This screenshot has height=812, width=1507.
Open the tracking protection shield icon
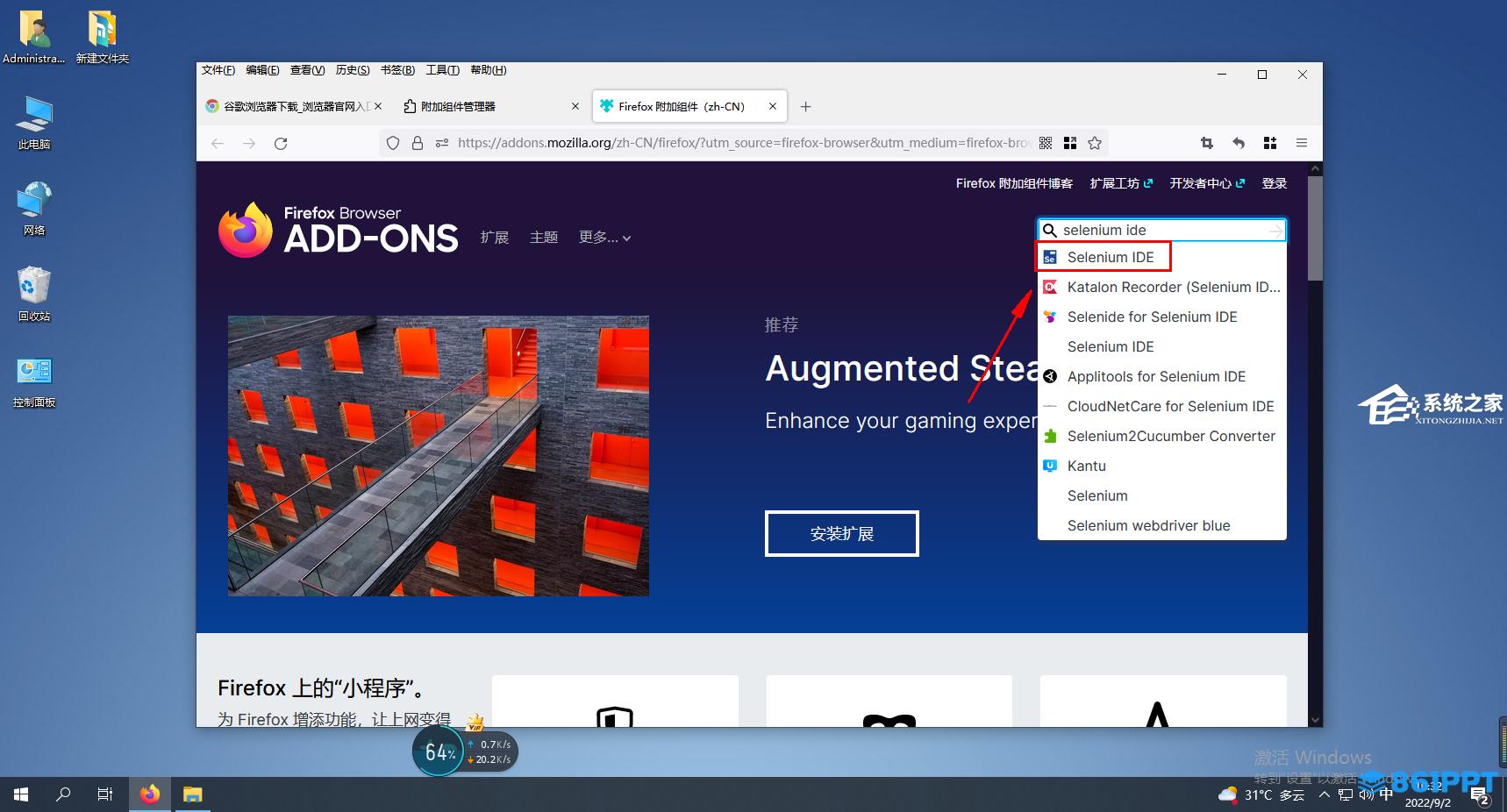coord(393,143)
